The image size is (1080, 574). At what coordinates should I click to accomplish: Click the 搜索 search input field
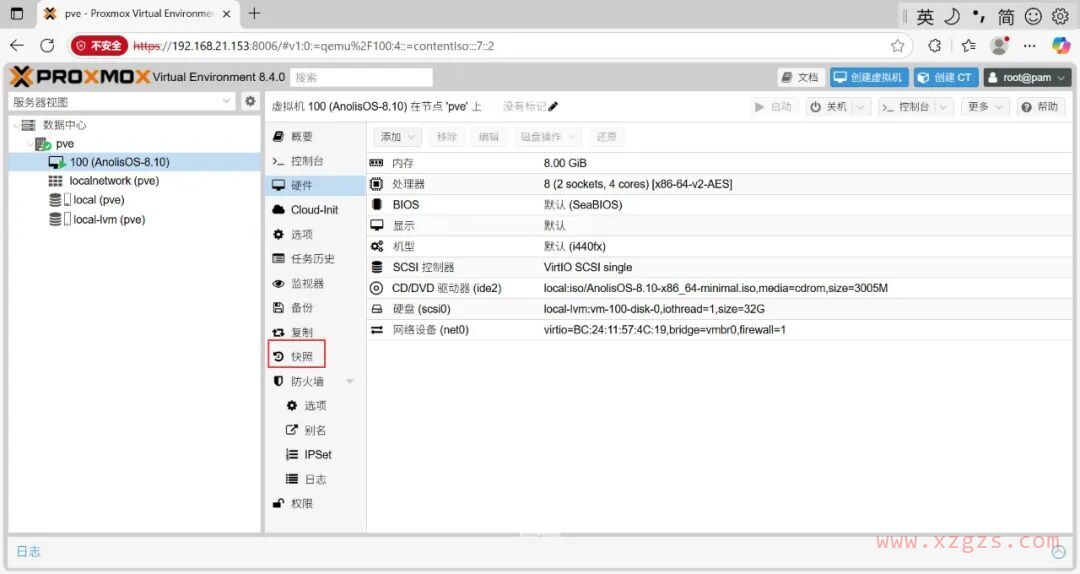[x=362, y=77]
